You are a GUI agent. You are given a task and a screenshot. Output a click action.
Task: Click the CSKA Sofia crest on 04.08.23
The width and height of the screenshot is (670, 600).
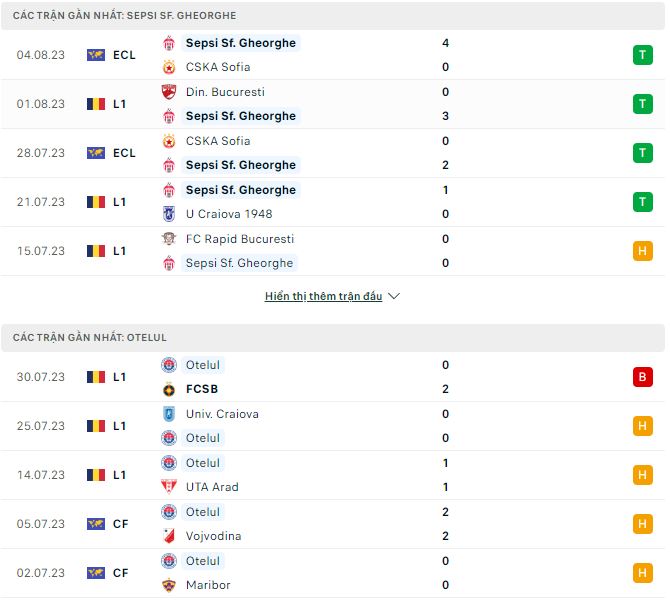168,67
